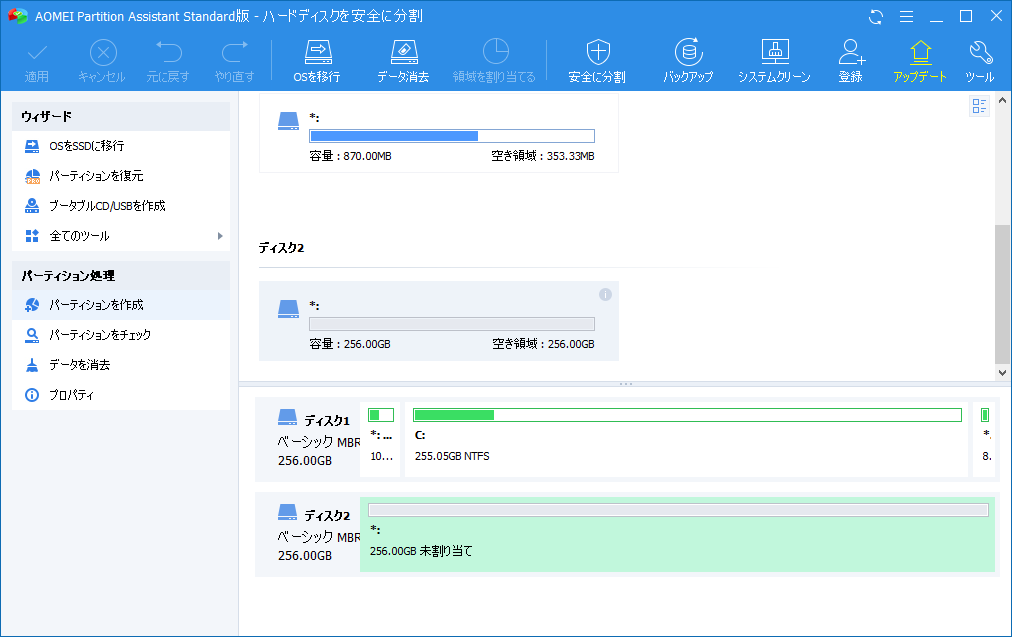Select the 870.00MB partition card
The width and height of the screenshot is (1012, 637).
pyautogui.click(x=439, y=133)
